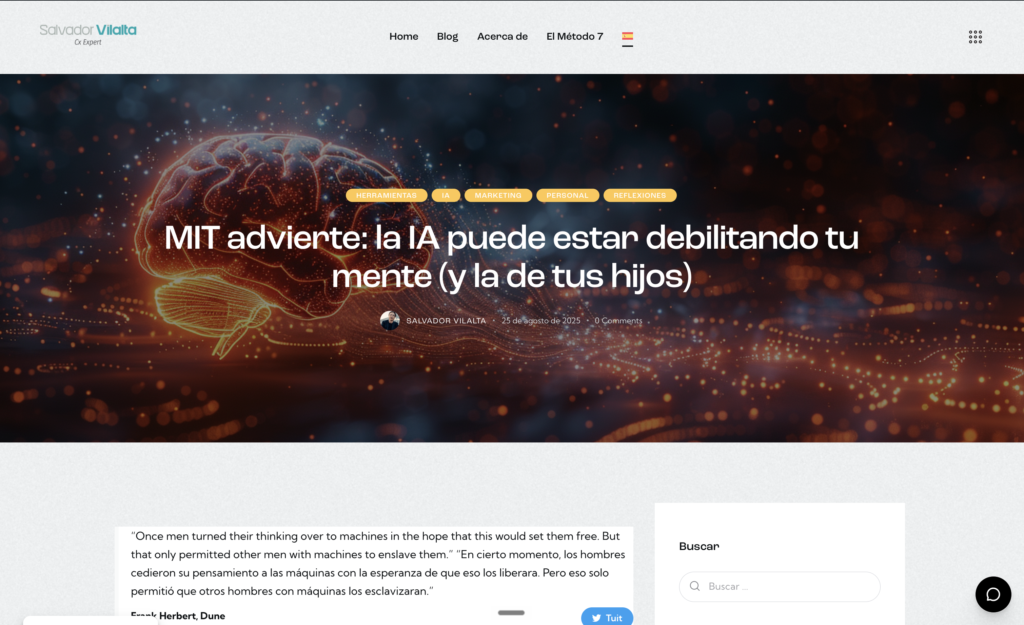The width and height of the screenshot is (1024, 625).
Task: Click the article title MIT advierte
Action: [511, 256]
